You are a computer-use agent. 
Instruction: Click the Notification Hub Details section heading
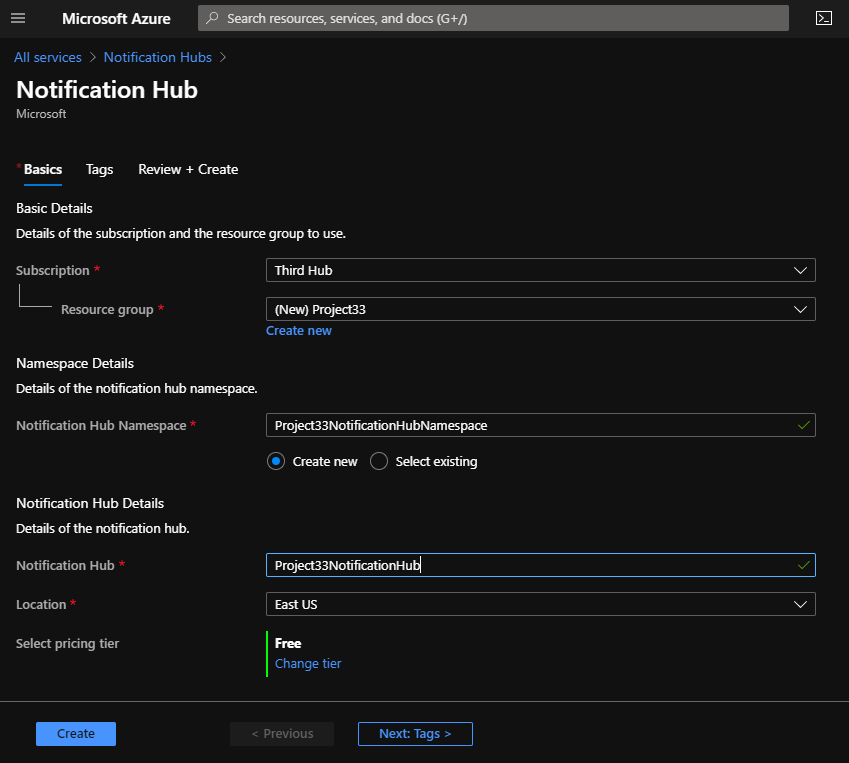(90, 503)
